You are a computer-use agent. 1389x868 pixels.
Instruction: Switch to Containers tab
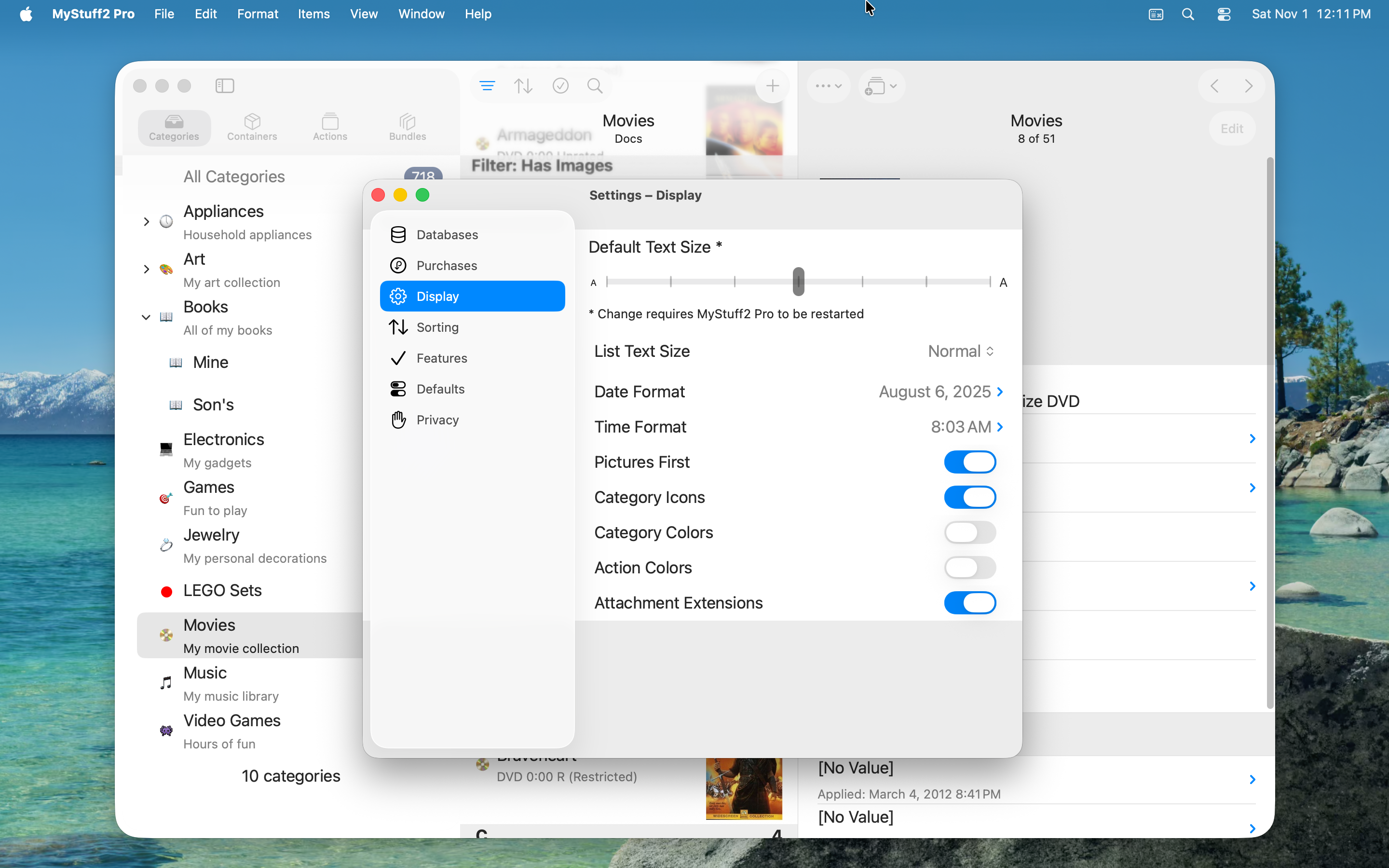pos(252,128)
